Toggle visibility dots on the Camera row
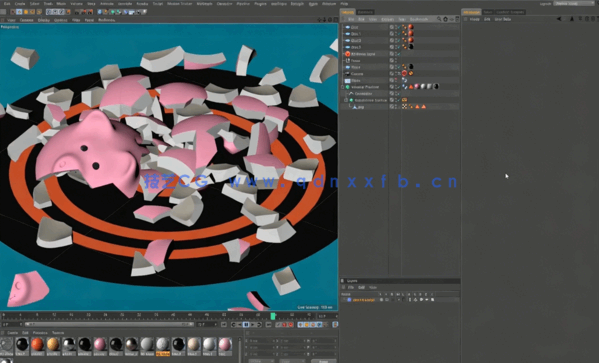The height and width of the screenshot is (363, 599). [x=396, y=73]
